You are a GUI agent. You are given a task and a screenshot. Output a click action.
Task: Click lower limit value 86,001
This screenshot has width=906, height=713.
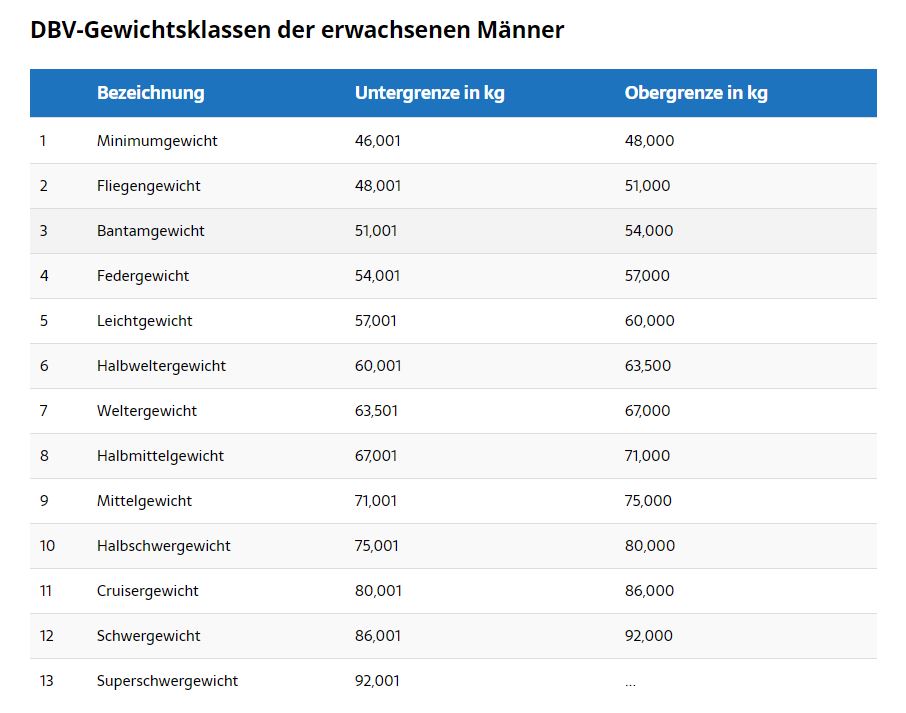[378, 637]
